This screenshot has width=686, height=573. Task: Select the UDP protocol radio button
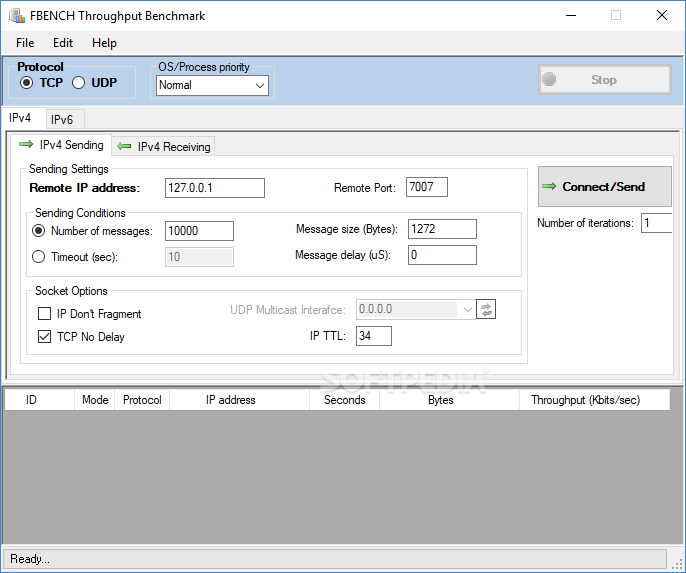coord(78,83)
